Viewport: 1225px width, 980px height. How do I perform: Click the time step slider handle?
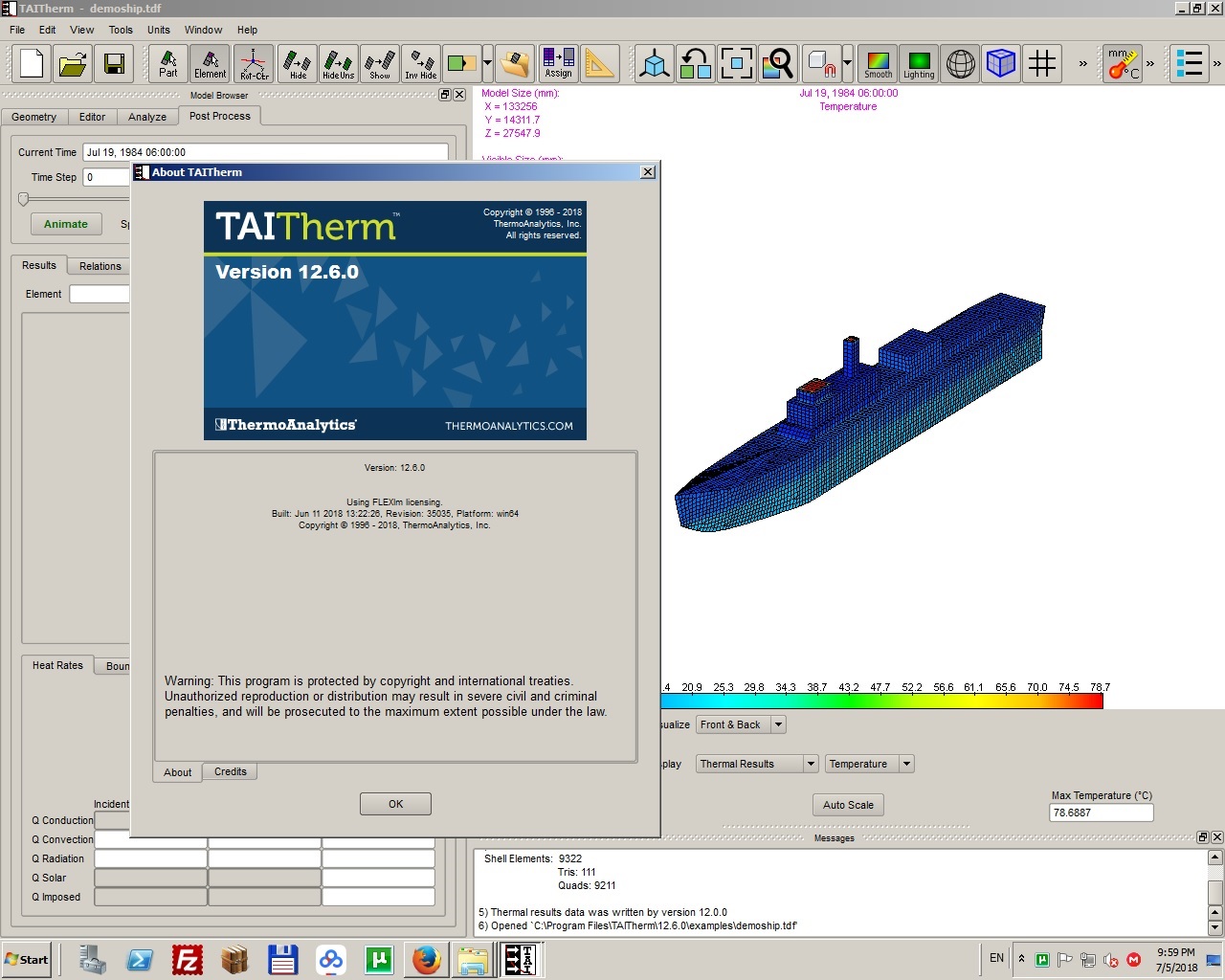[x=24, y=199]
